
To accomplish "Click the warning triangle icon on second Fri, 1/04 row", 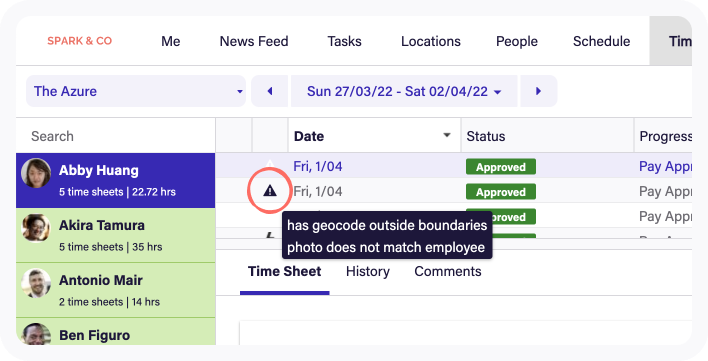I will pyautogui.click(x=270, y=191).
